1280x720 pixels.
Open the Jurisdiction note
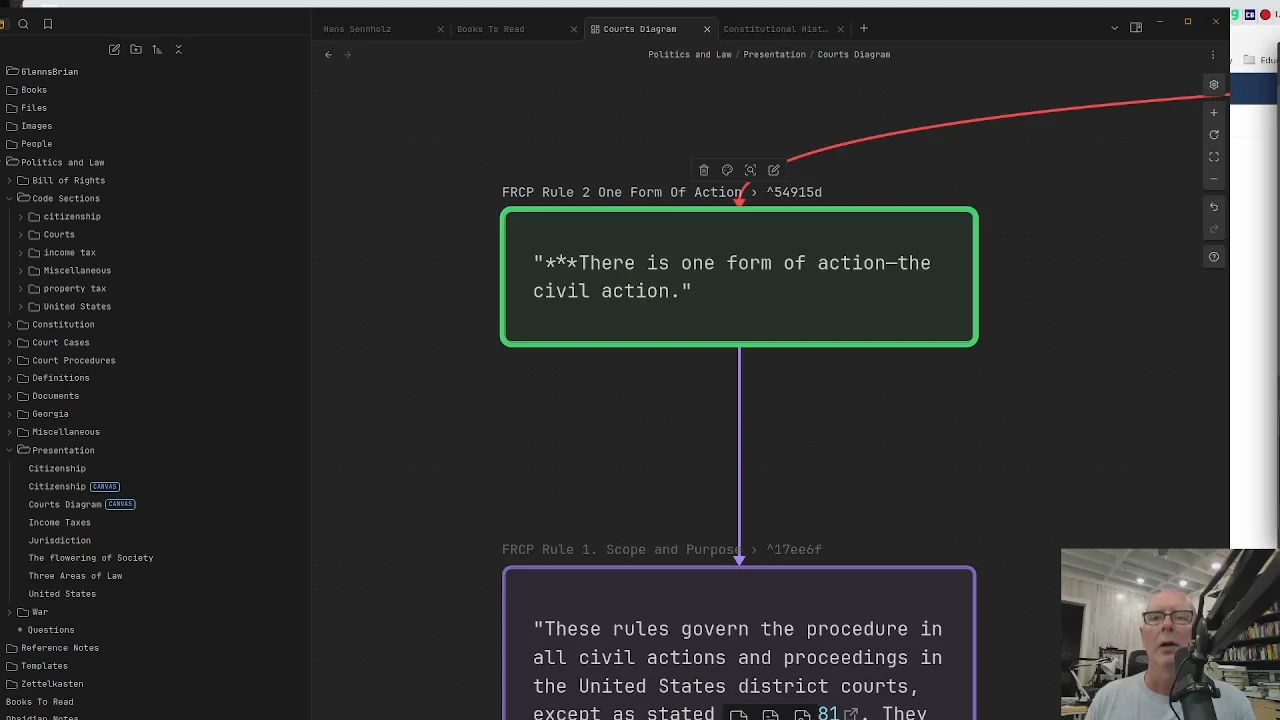(x=59, y=541)
